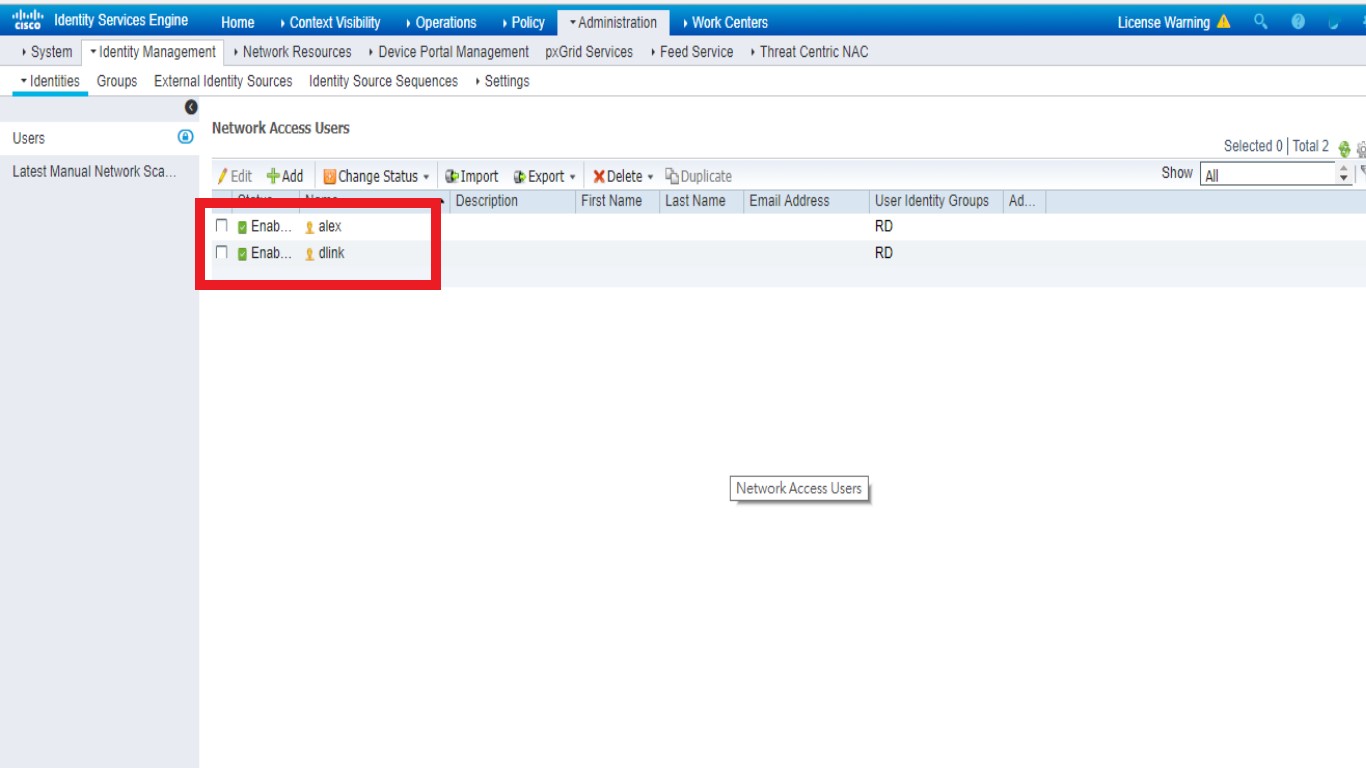Expand the Operations menu
1366x768 pixels.
click(x=441, y=22)
